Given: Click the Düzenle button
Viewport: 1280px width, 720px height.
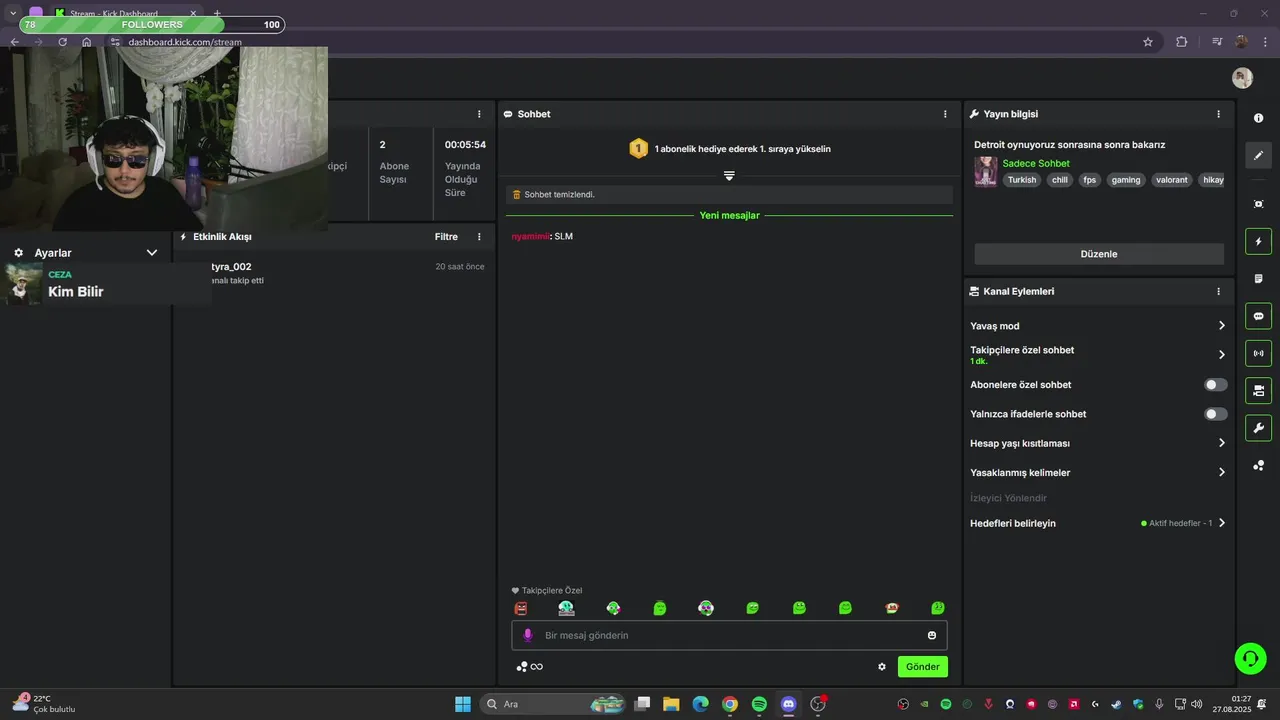Looking at the screenshot, I should (x=1099, y=254).
